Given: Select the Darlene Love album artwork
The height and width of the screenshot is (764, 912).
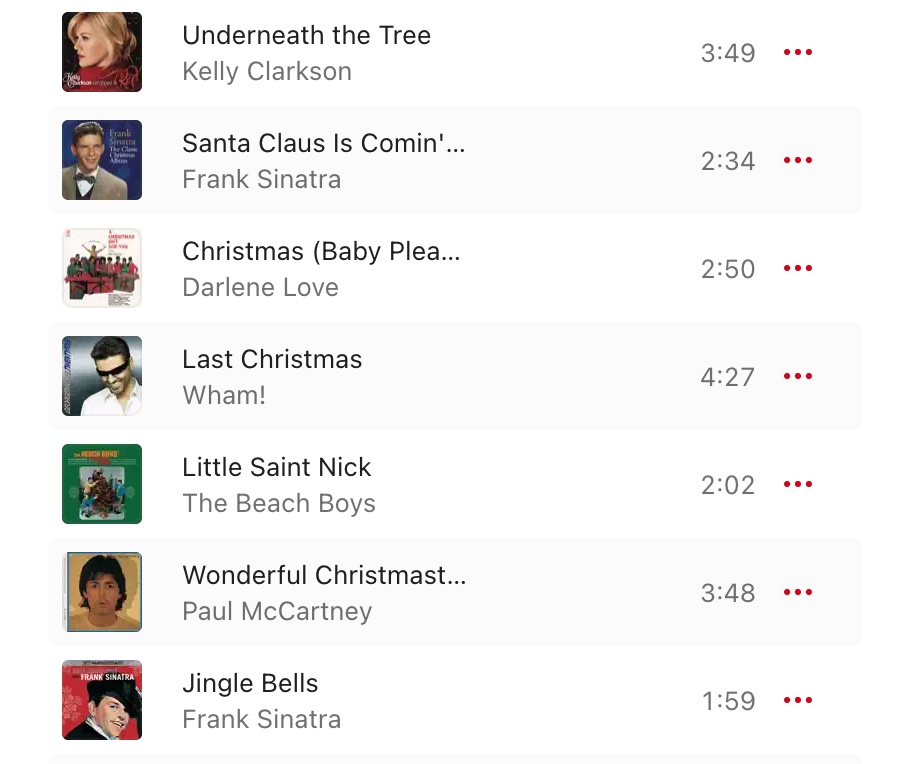Looking at the screenshot, I should (x=102, y=268).
